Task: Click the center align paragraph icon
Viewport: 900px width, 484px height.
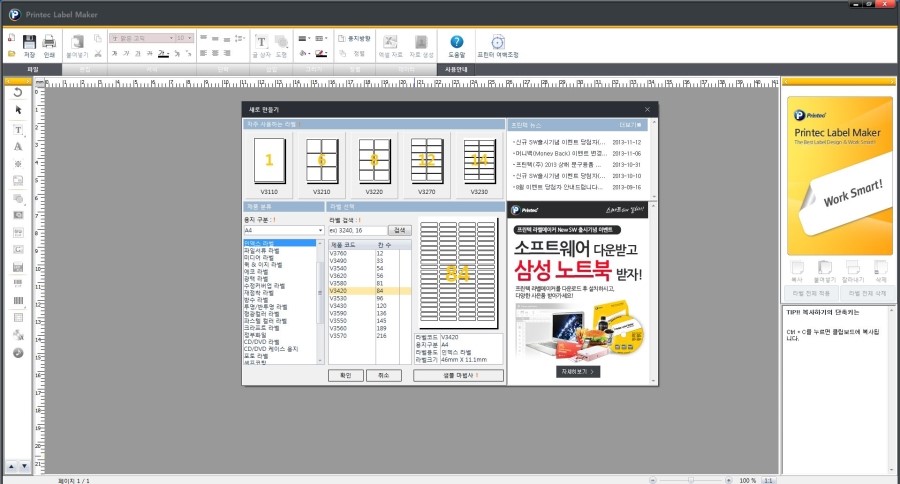Action: [x=215, y=53]
